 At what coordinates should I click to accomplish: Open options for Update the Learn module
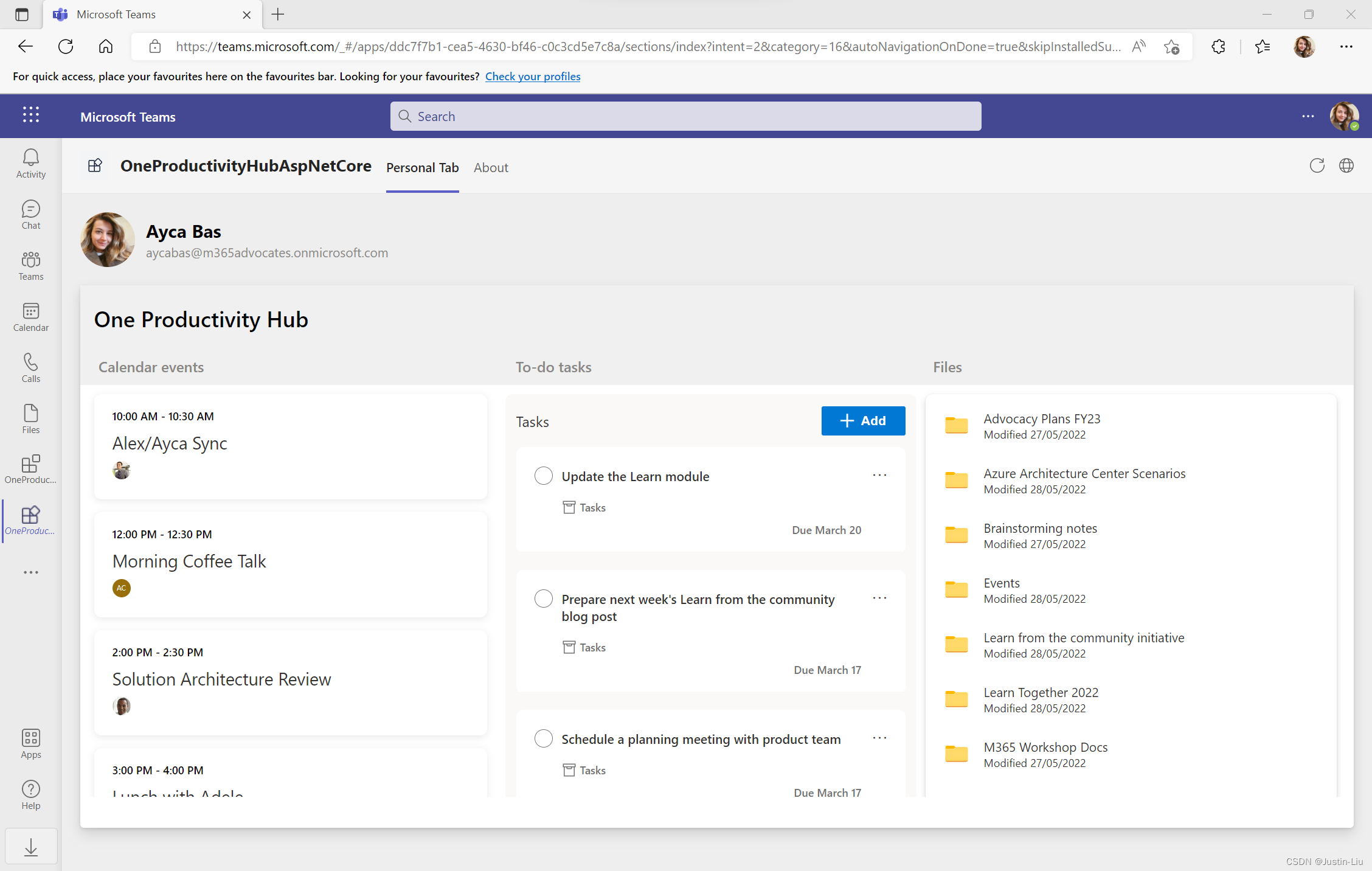[879, 475]
